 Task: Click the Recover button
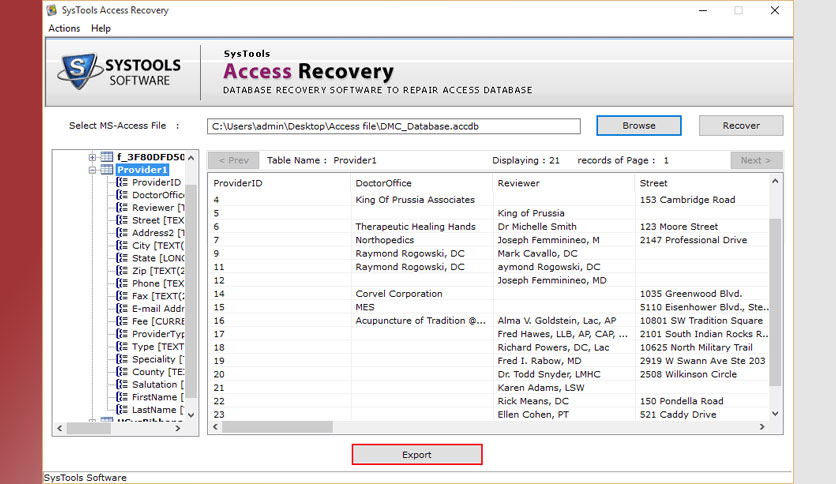(741, 125)
